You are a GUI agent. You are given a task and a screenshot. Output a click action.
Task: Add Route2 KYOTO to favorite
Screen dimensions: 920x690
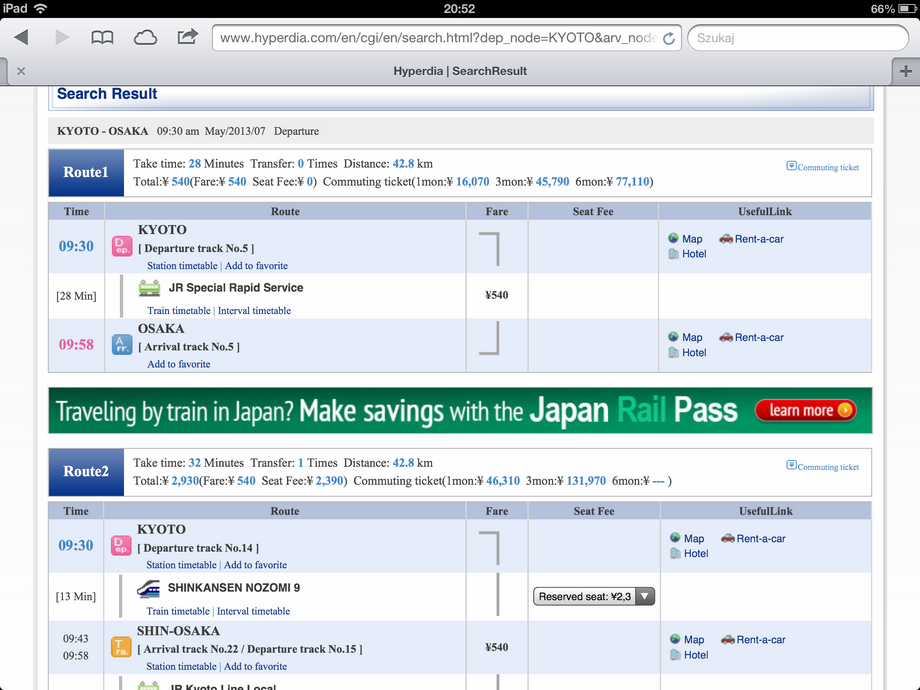[x=255, y=564]
